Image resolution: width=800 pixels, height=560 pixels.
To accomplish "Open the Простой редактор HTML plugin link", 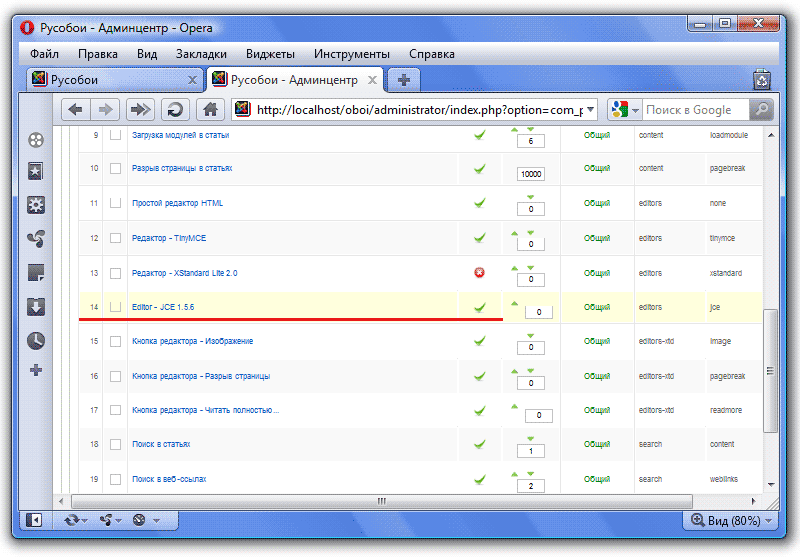I will click(177, 203).
